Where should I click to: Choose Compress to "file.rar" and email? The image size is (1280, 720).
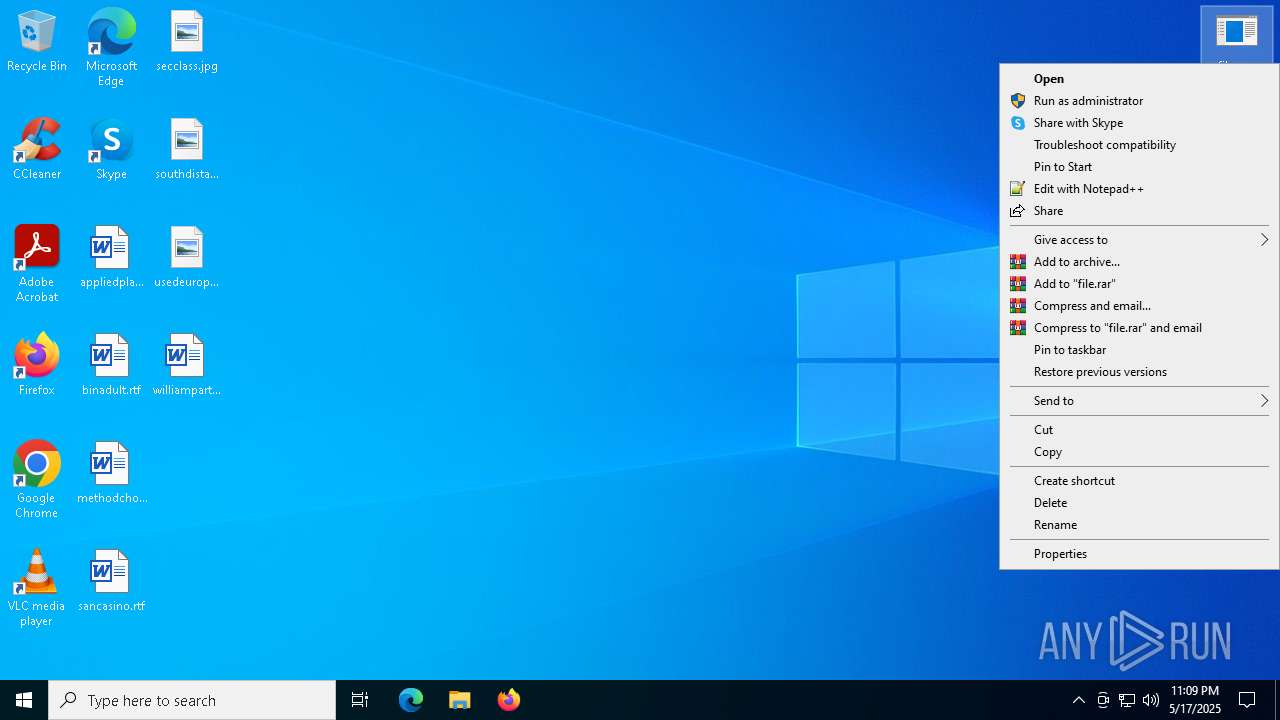pyautogui.click(x=1139, y=328)
